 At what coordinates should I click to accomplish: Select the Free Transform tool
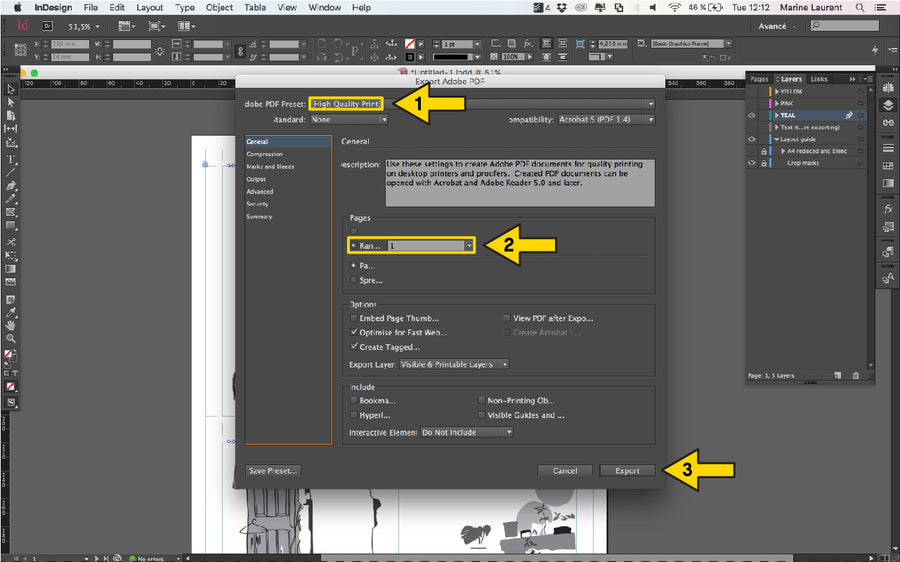[10, 255]
